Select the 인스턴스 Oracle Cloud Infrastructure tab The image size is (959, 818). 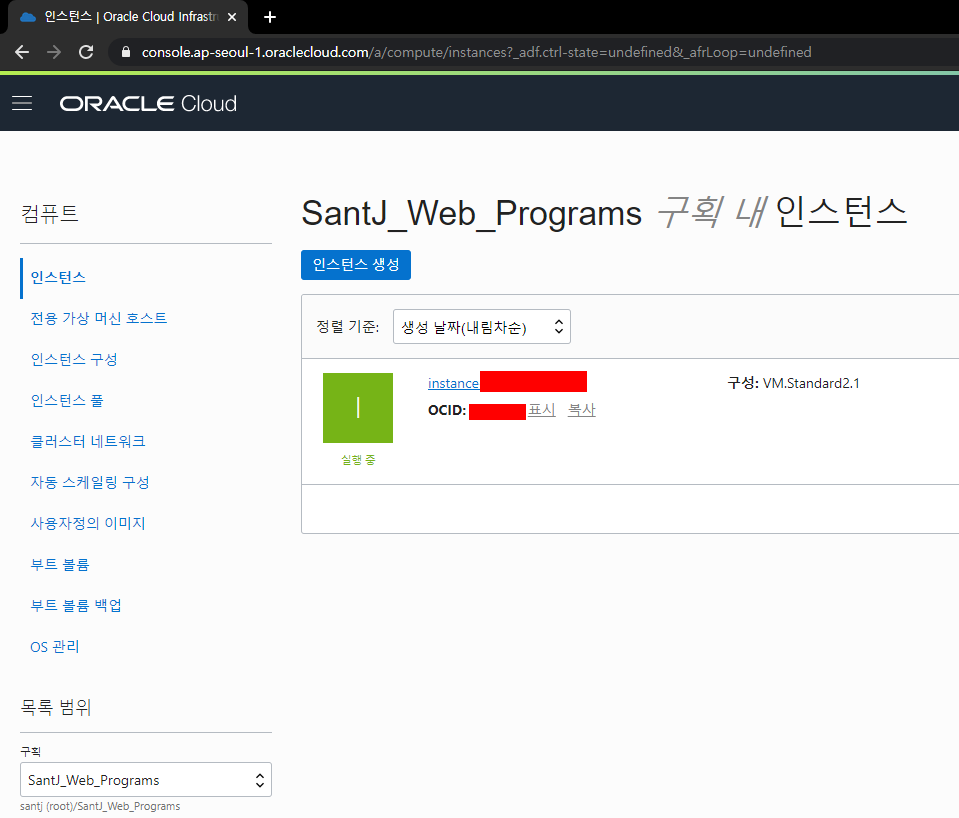pyautogui.click(x=128, y=17)
